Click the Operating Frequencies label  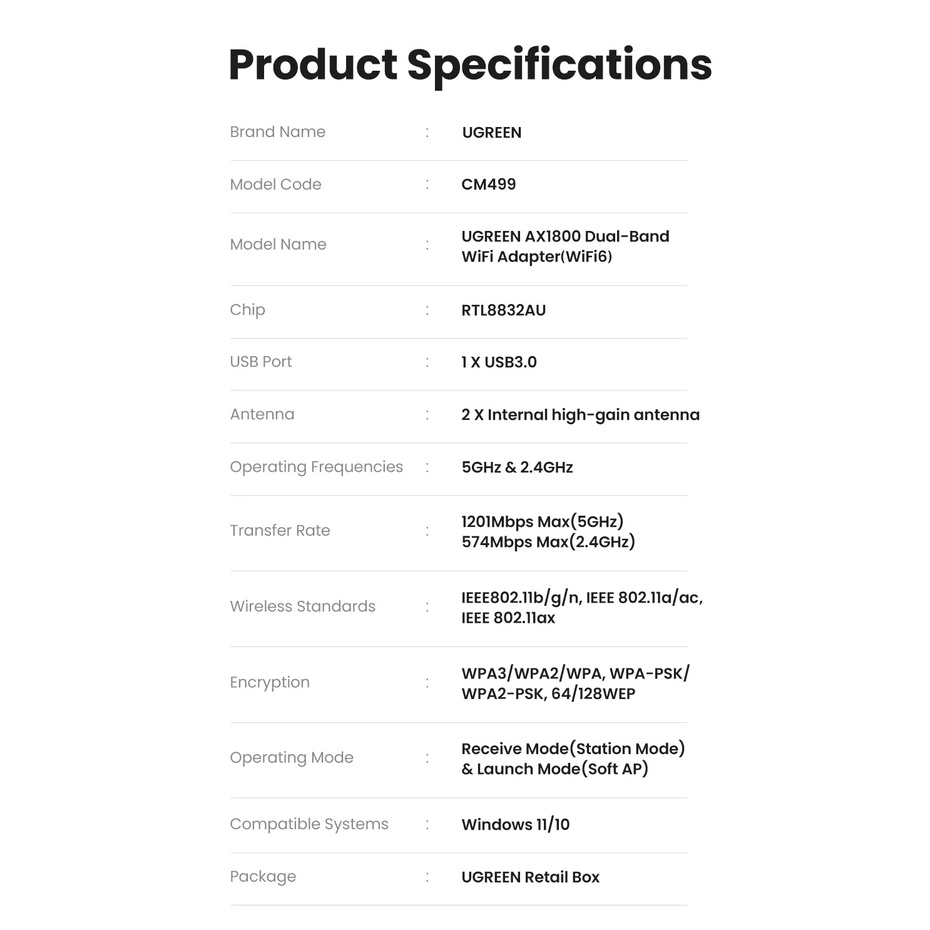click(316, 467)
